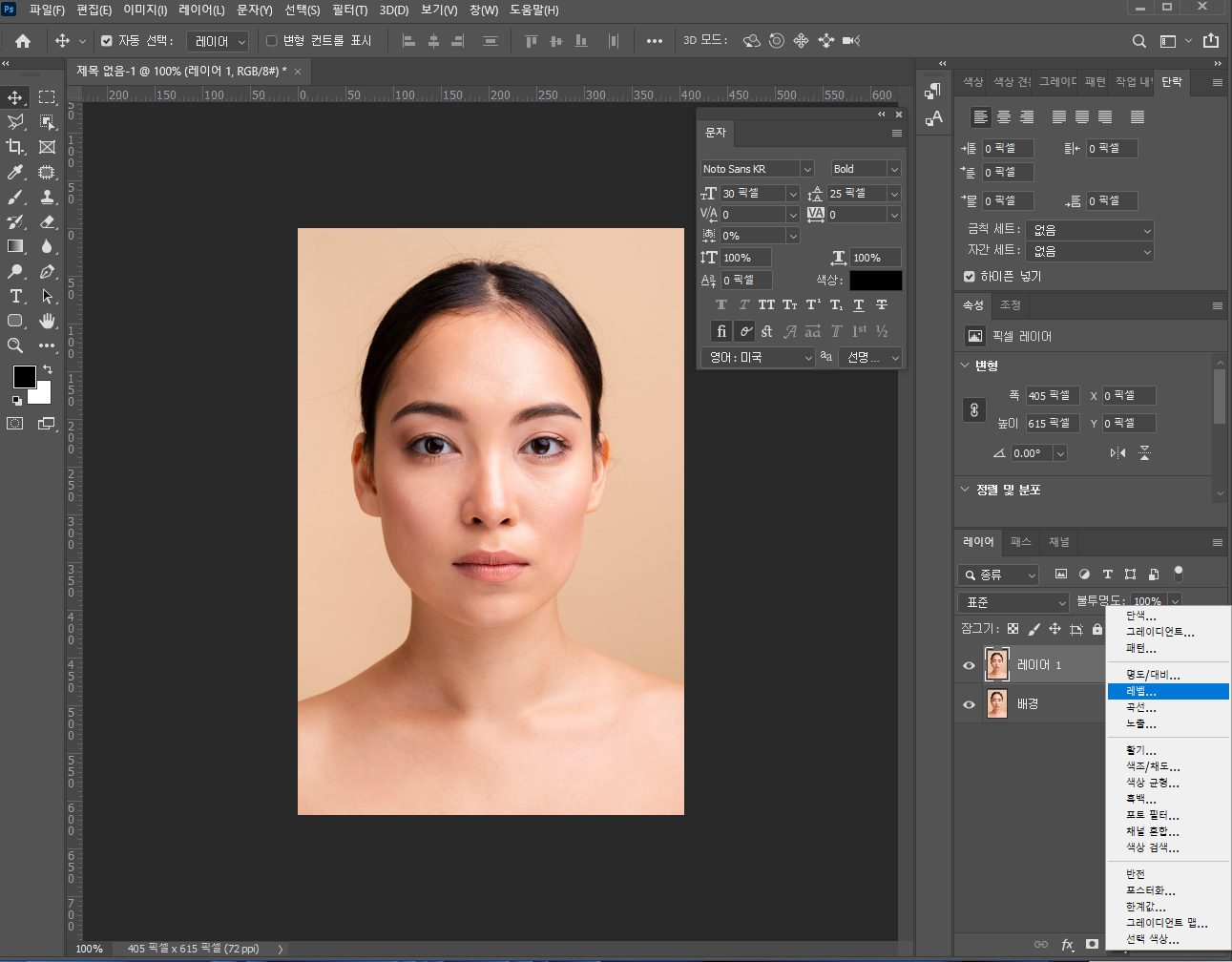Open the auto-select layer type dropdown

218,41
